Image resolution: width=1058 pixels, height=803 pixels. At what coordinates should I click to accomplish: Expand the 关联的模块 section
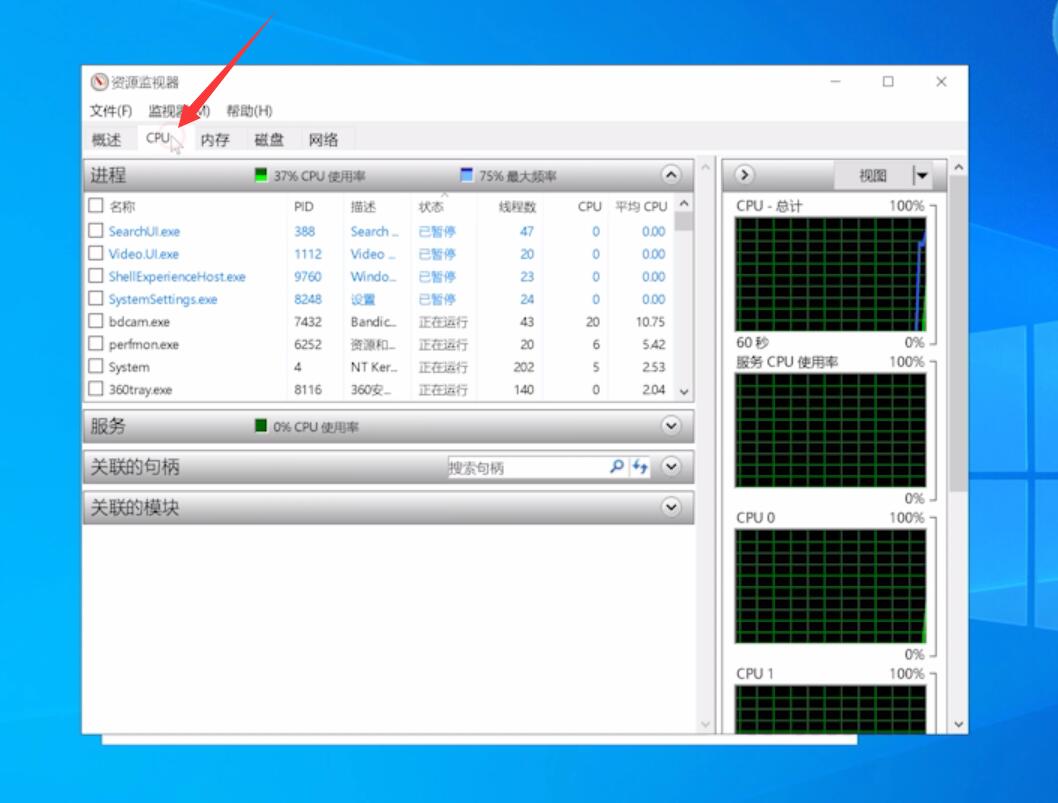[671, 507]
